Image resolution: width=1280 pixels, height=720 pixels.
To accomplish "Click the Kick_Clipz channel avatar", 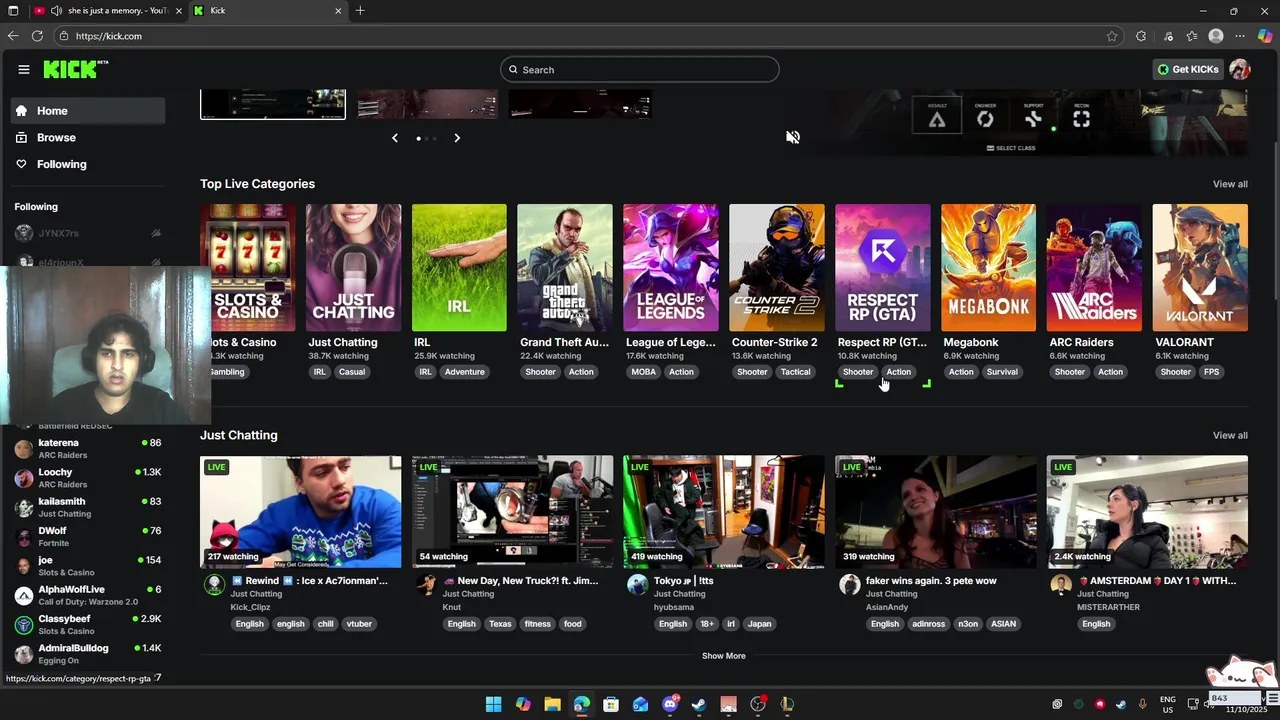I will pyautogui.click(x=214, y=585).
